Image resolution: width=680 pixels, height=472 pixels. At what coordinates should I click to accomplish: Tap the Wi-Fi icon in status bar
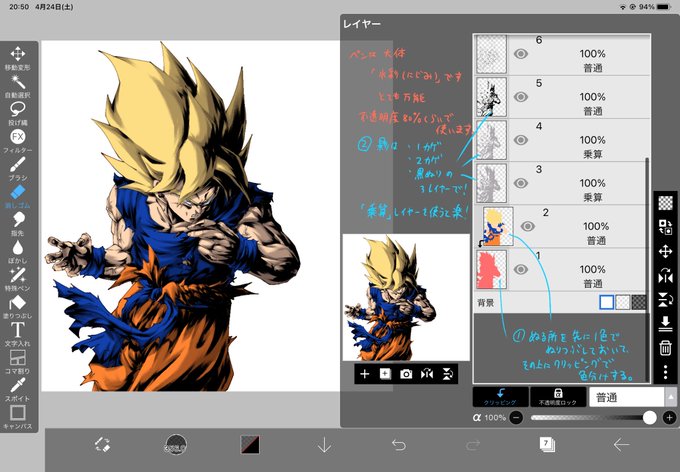point(623,7)
